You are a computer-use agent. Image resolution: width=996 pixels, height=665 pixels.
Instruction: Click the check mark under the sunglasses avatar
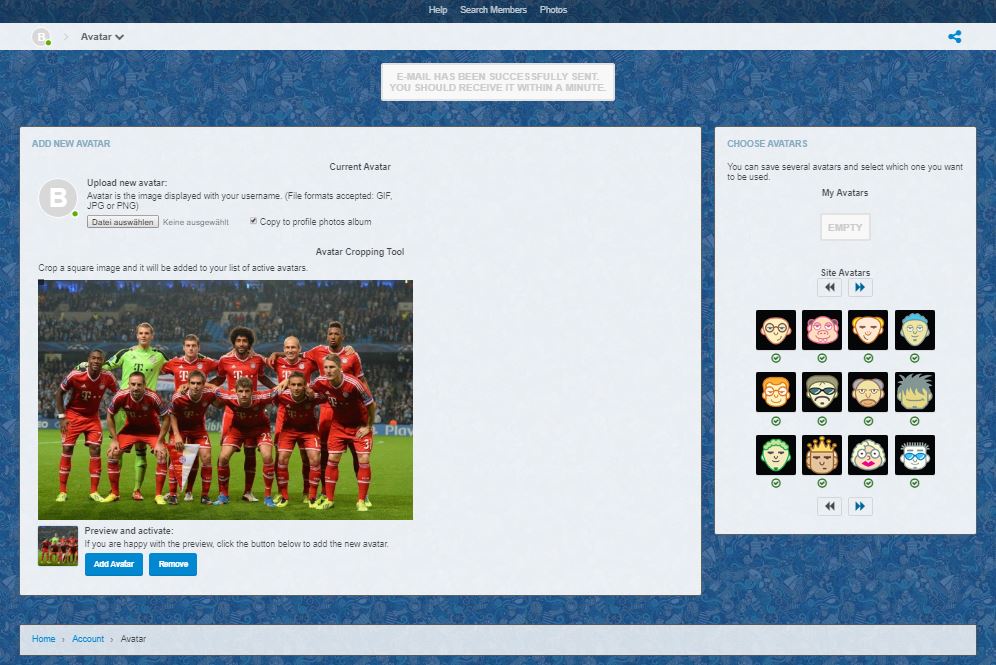[822, 421]
